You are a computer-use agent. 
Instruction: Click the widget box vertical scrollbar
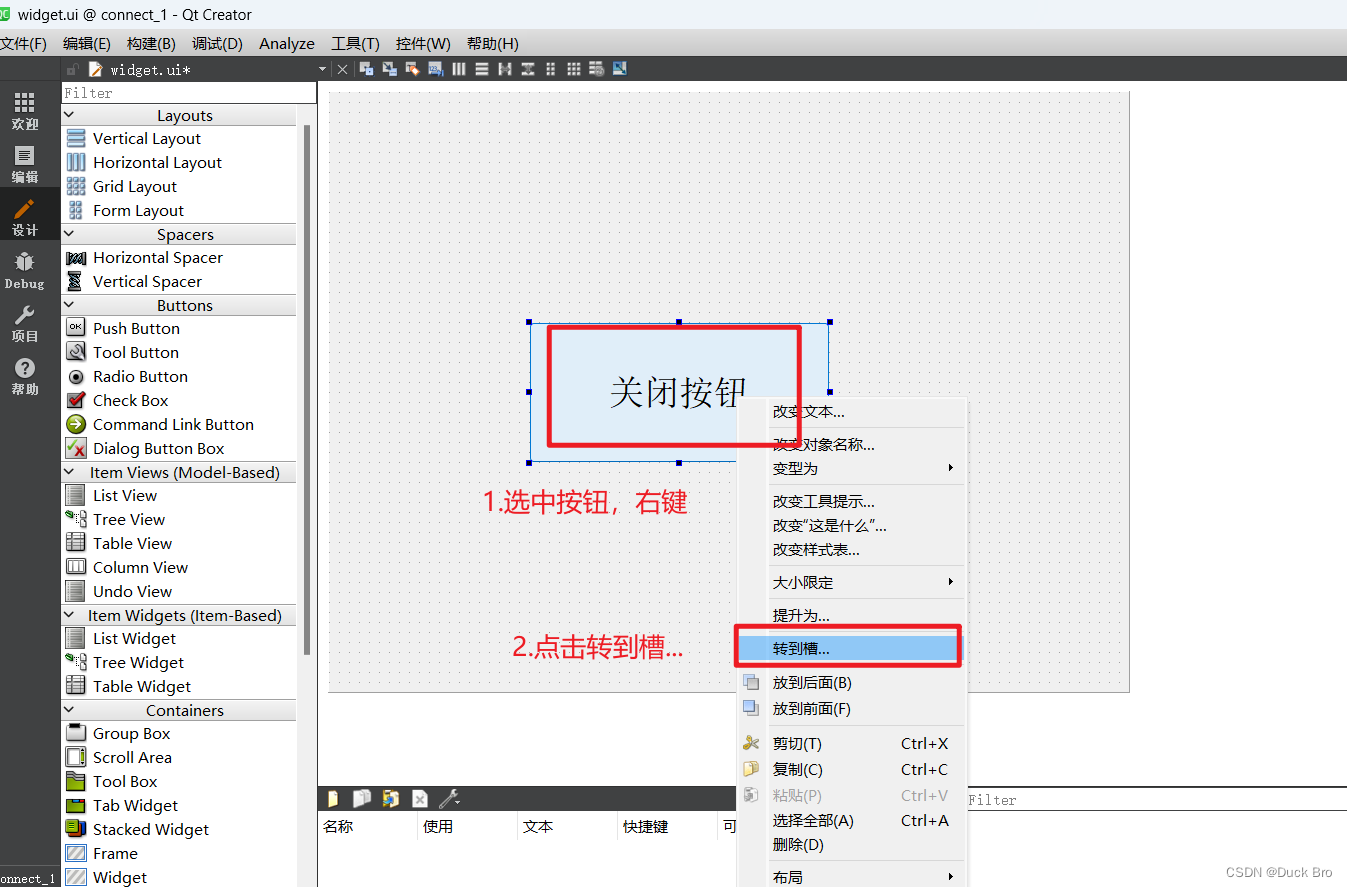tap(306, 390)
